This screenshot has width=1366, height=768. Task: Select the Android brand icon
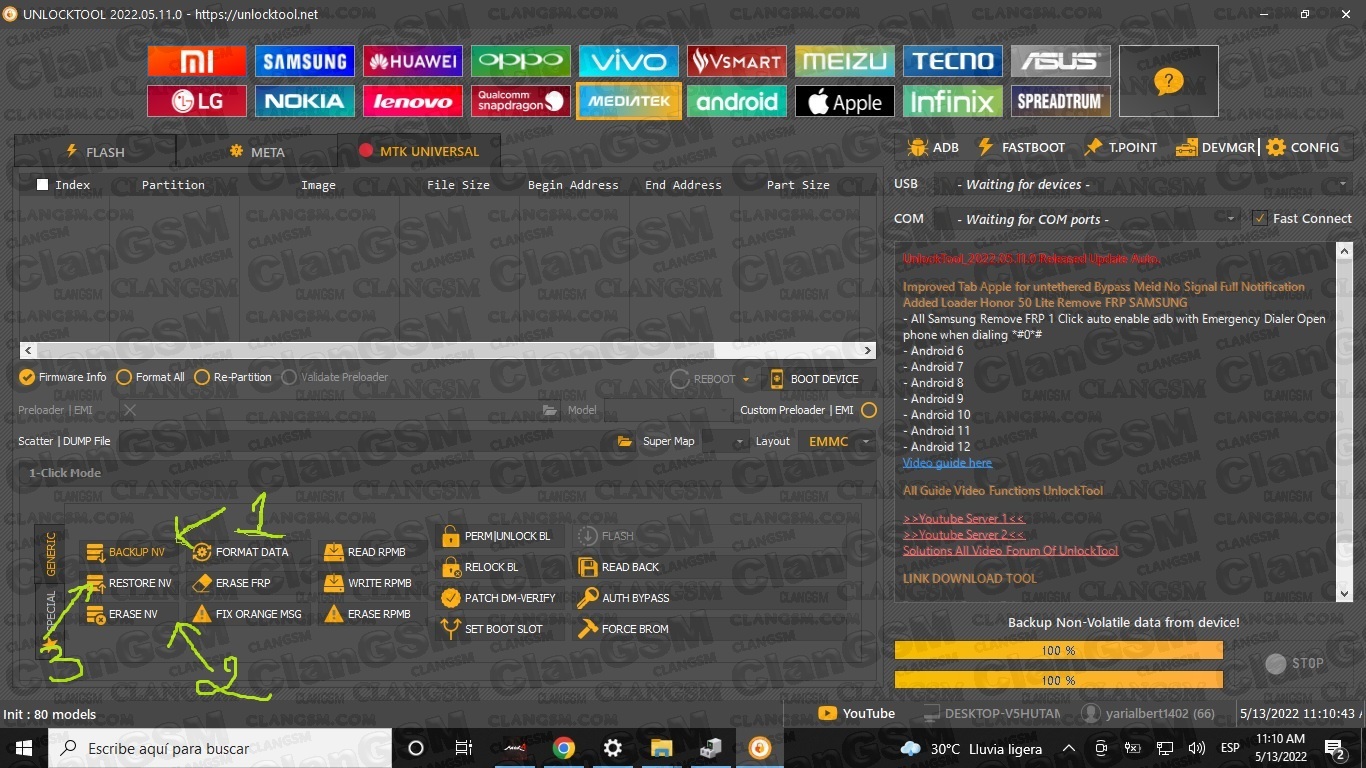click(737, 101)
